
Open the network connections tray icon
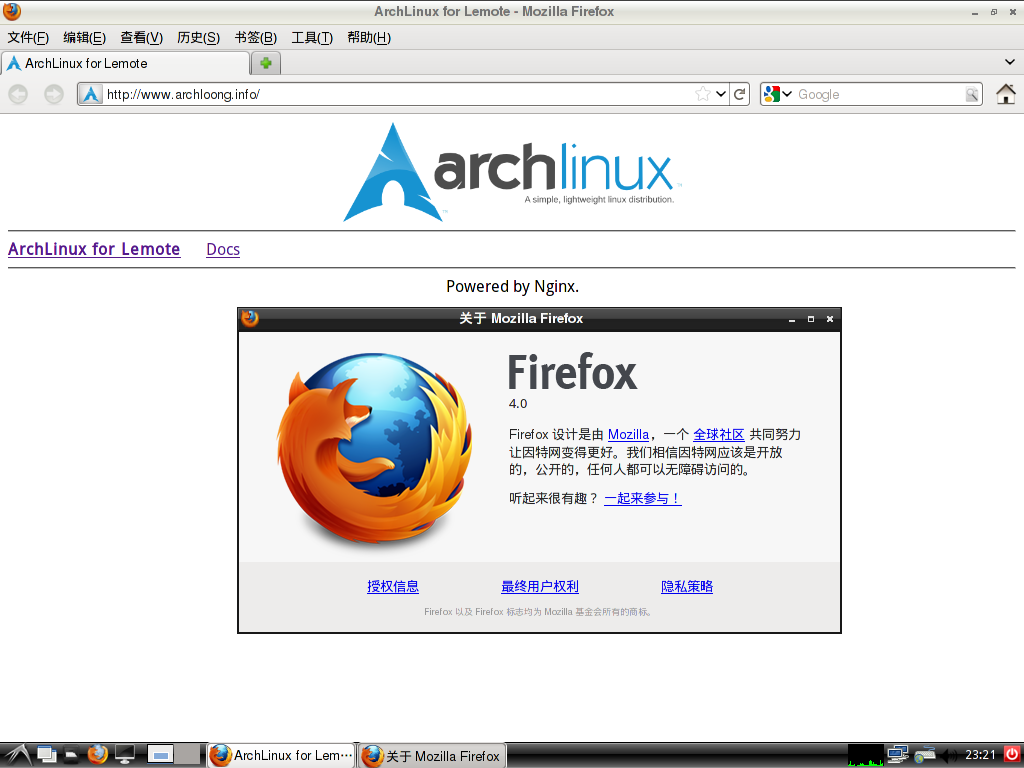pos(898,755)
